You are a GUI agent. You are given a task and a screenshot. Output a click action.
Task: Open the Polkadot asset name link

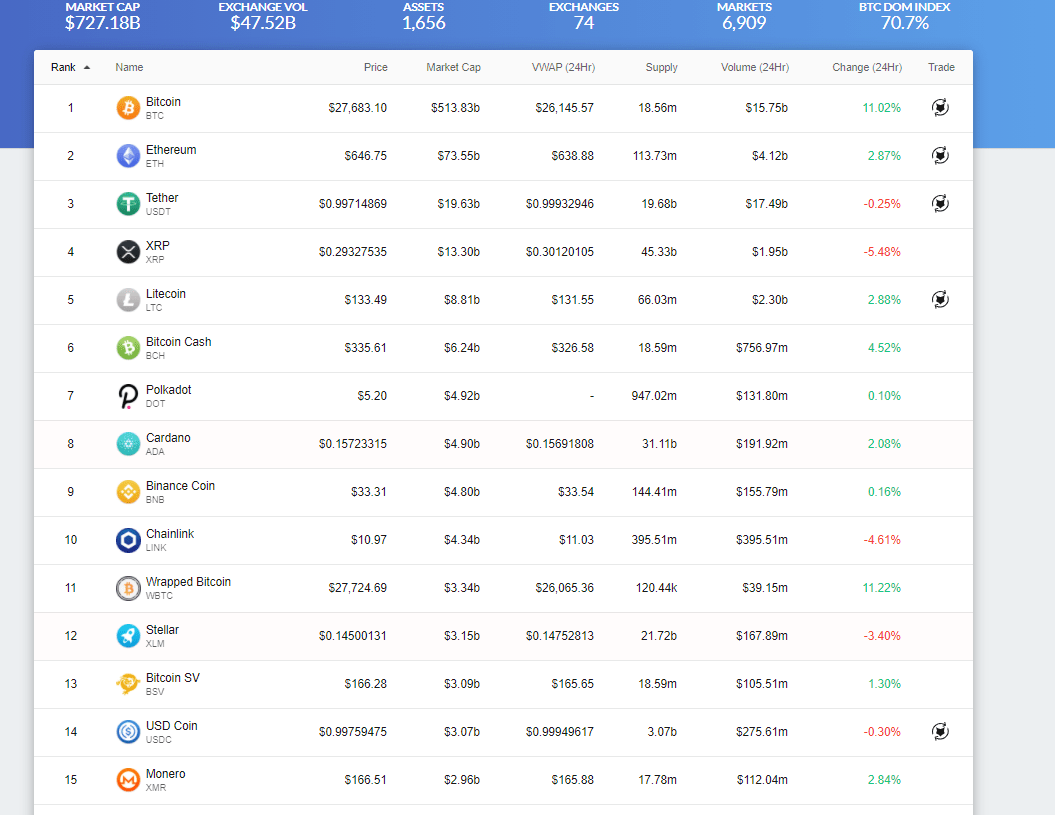(x=168, y=390)
